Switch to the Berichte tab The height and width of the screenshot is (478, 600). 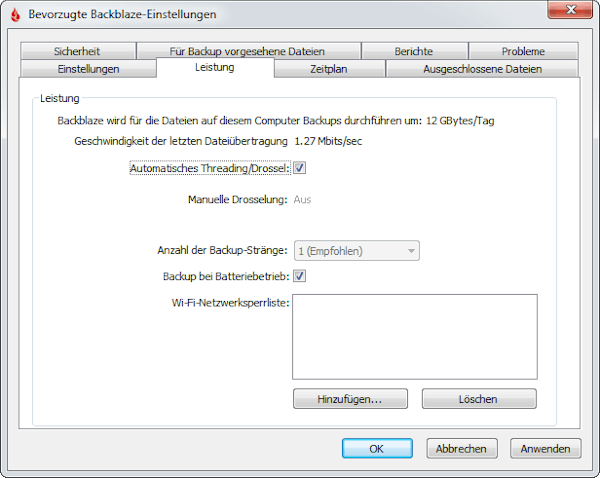coord(414,51)
